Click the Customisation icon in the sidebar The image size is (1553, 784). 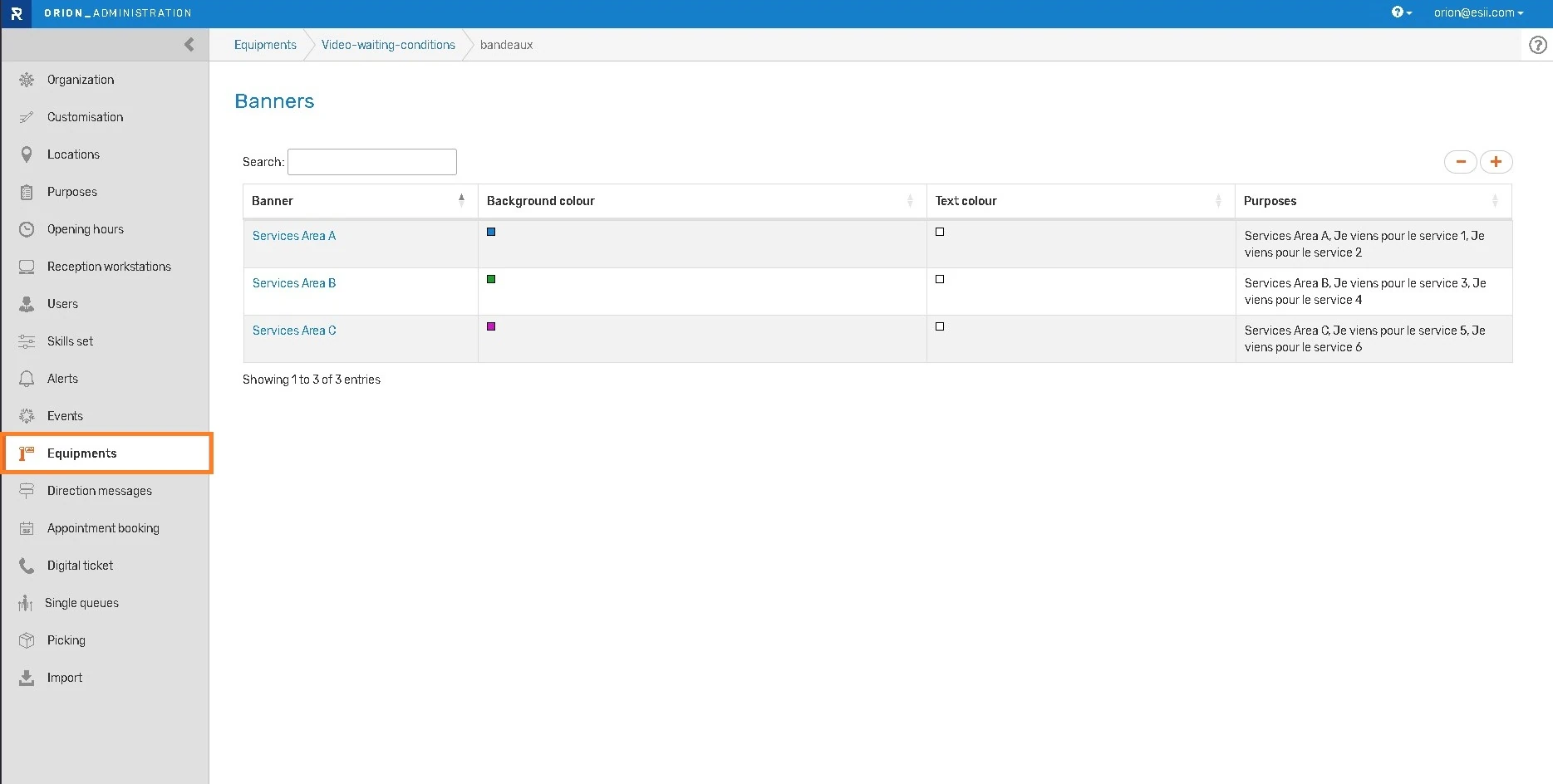[x=27, y=117]
